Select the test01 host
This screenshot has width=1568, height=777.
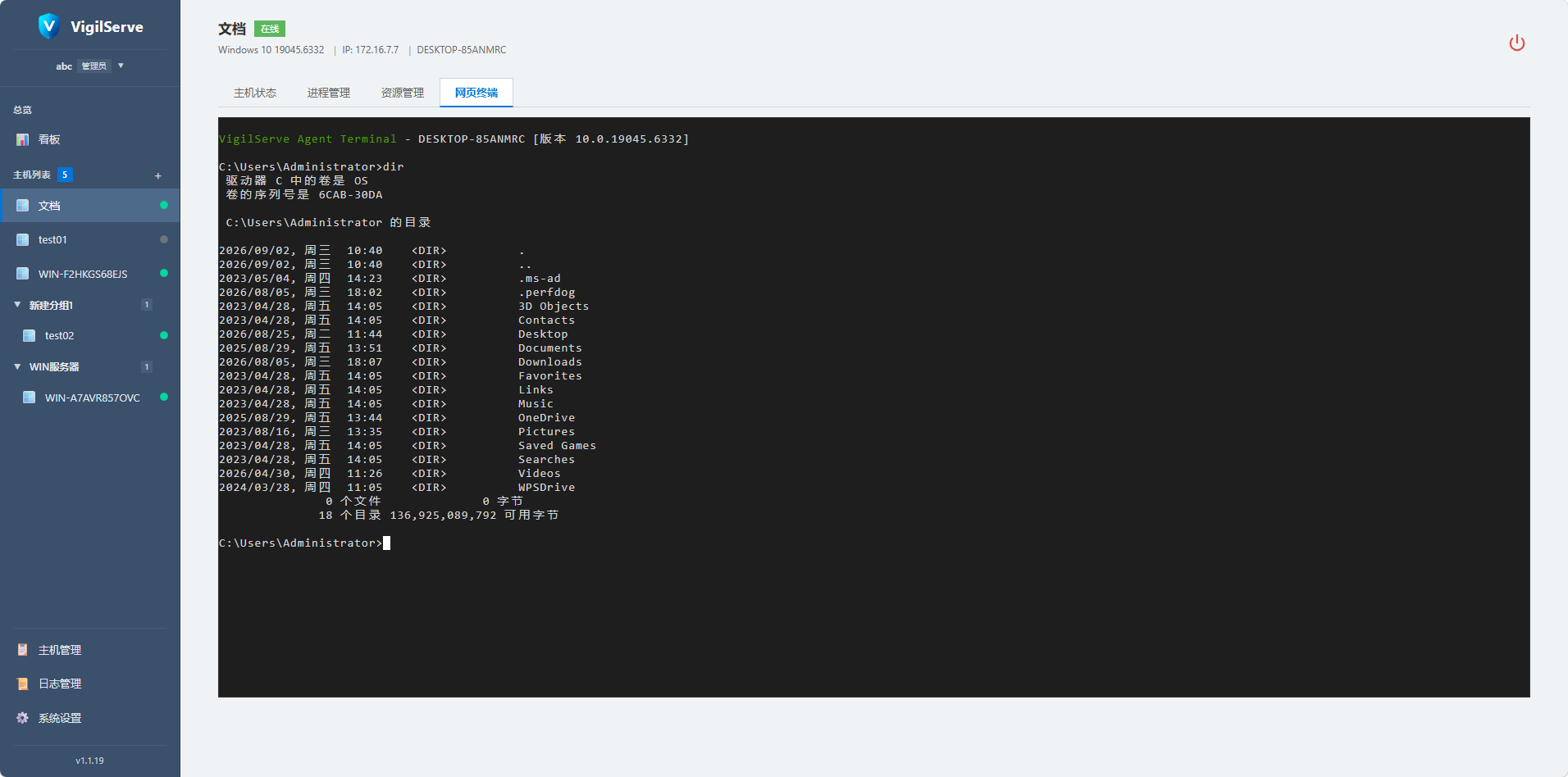(x=89, y=239)
